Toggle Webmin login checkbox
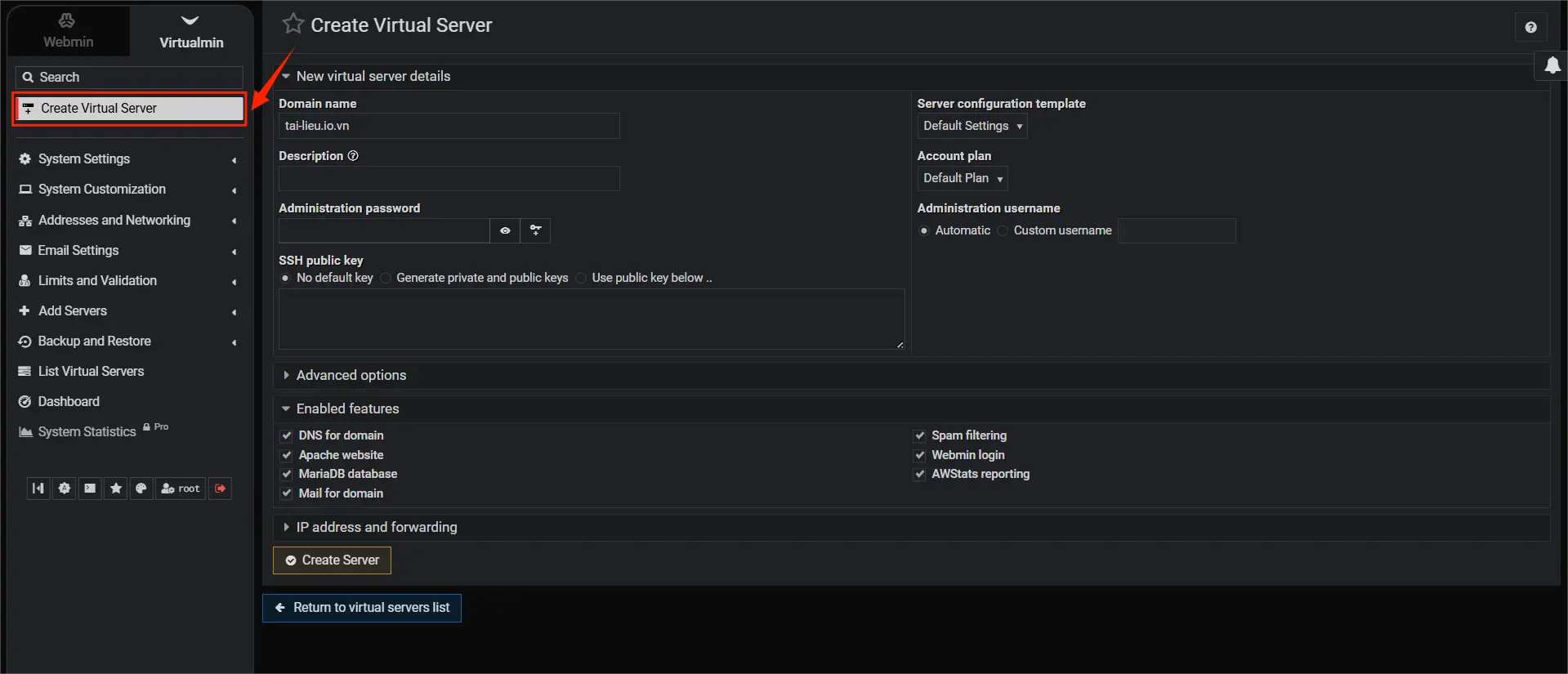Viewport: 1568px width, 674px height. (x=920, y=455)
